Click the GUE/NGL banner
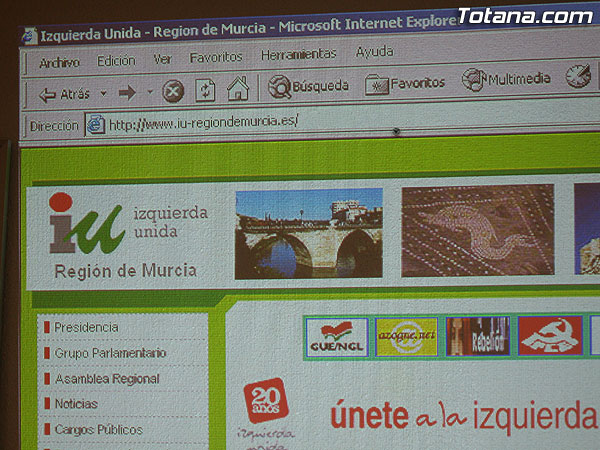The height and width of the screenshot is (450, 600). (337, 338)
